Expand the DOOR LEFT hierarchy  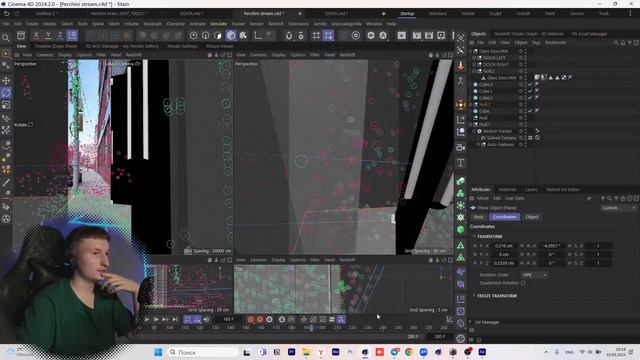click(x=474, y=58)
